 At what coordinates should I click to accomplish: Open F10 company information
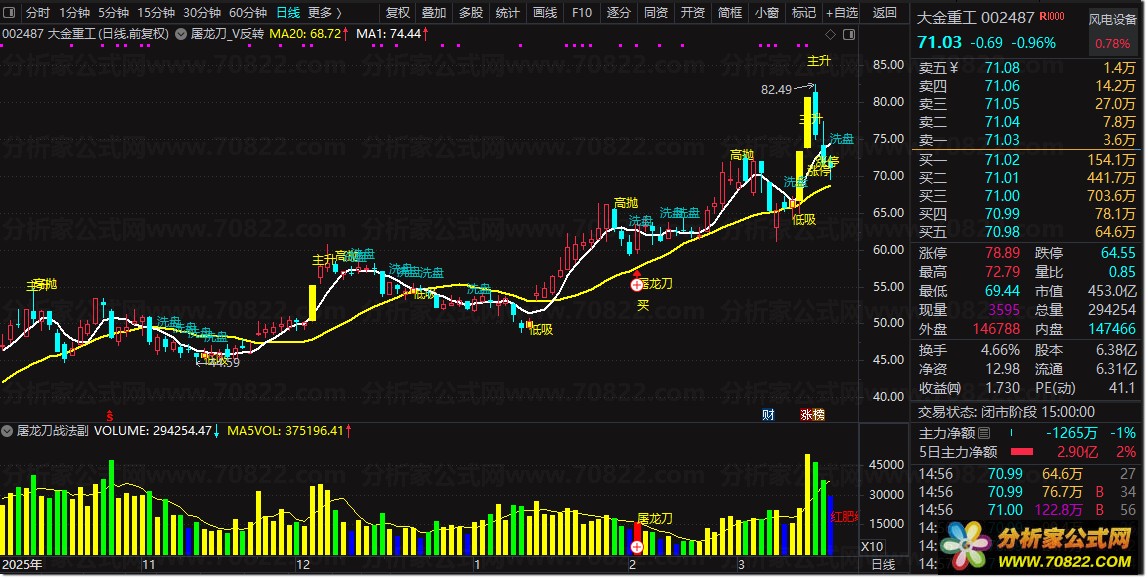click(x=582, y=12)
